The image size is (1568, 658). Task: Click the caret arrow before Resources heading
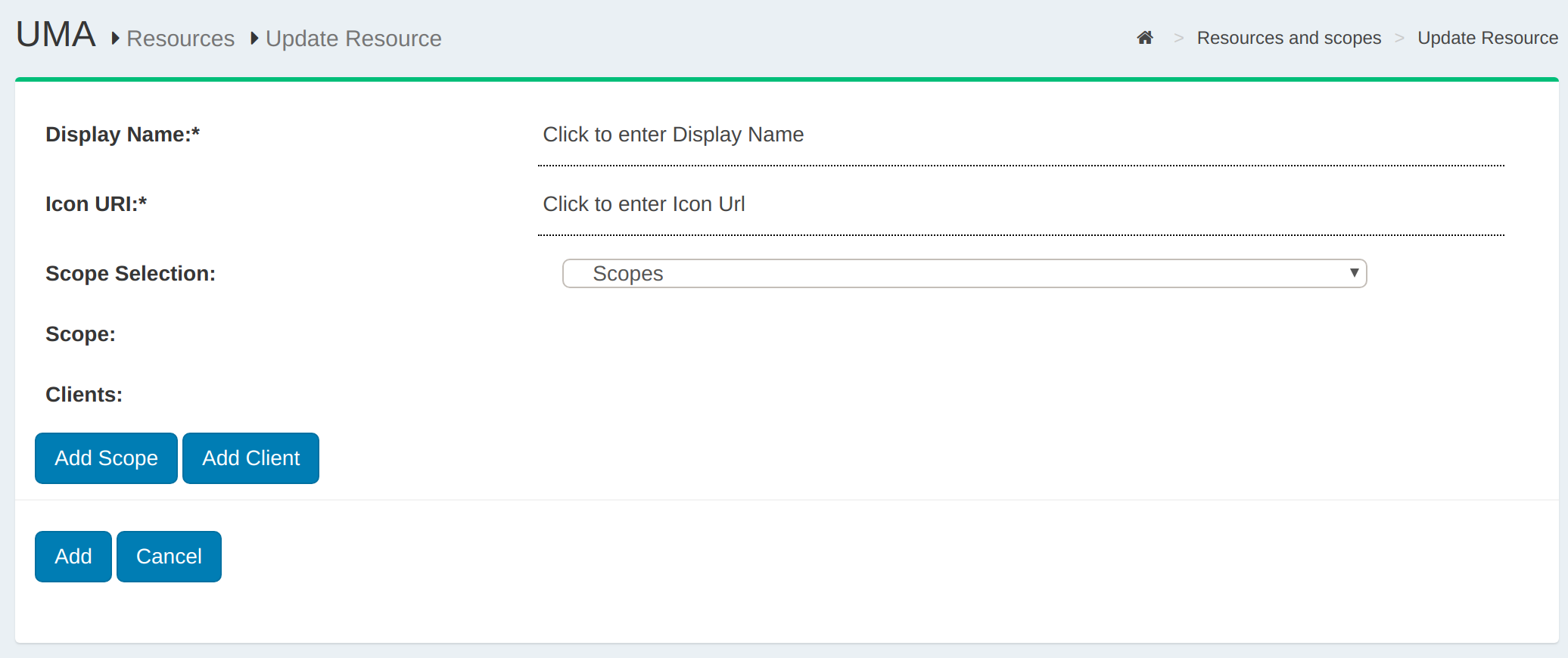click(115, 38)
